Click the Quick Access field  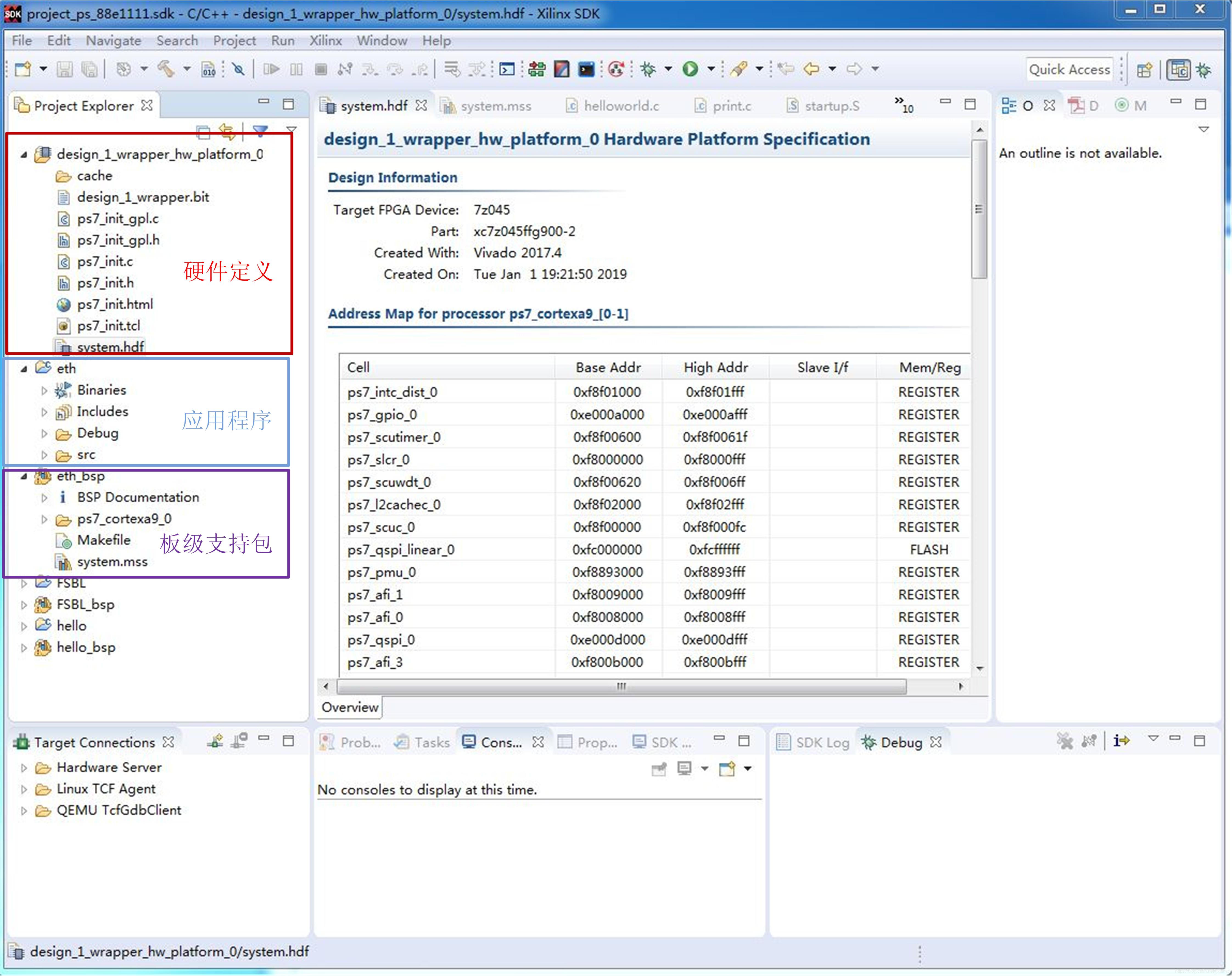(x=1069, y=70)
